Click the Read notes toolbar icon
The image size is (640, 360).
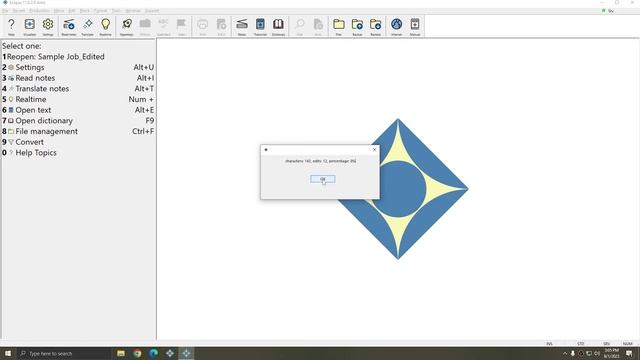[x=69, y=27]
